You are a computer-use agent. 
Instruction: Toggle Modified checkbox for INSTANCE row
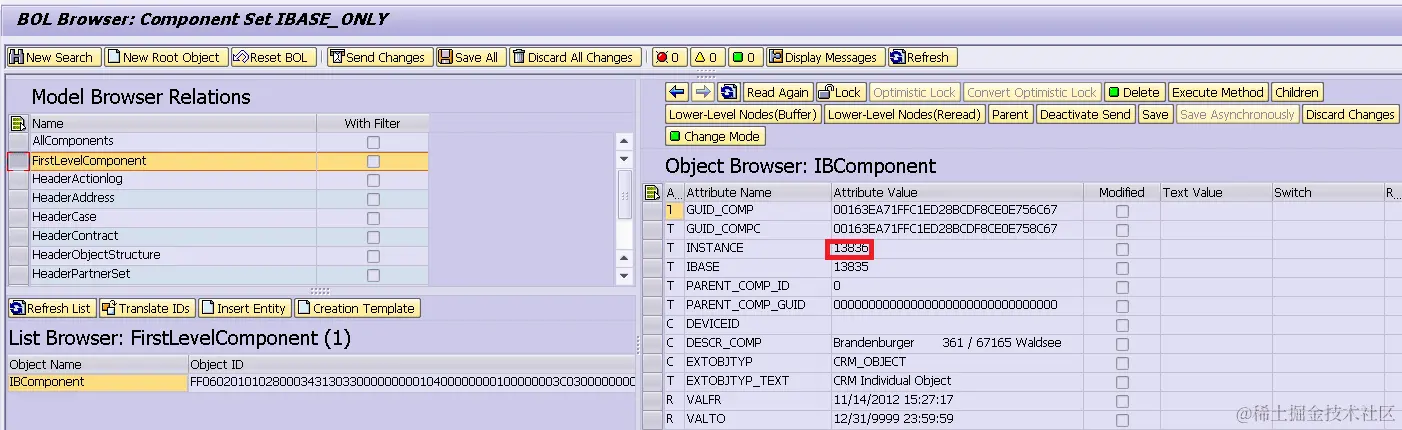tap(1122, 249)
